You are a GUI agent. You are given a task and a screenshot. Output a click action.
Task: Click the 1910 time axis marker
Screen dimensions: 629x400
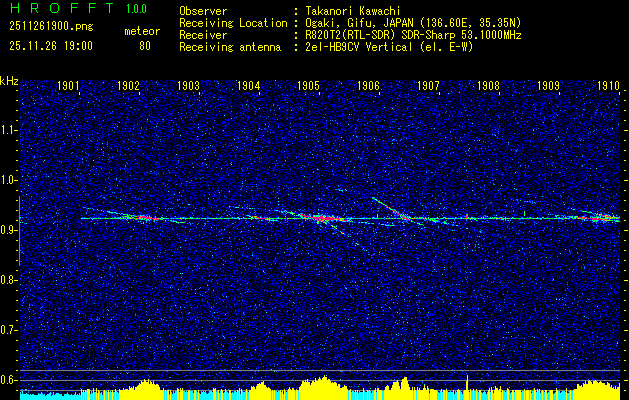click(608, 85)
